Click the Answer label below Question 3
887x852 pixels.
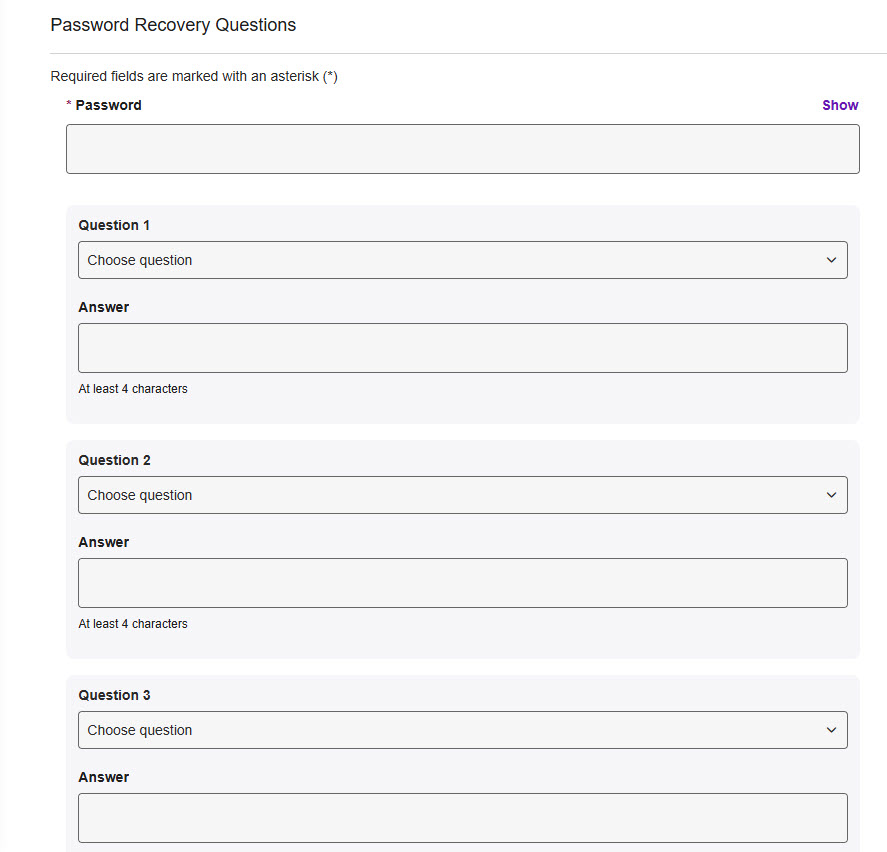[x=104, y=777]
